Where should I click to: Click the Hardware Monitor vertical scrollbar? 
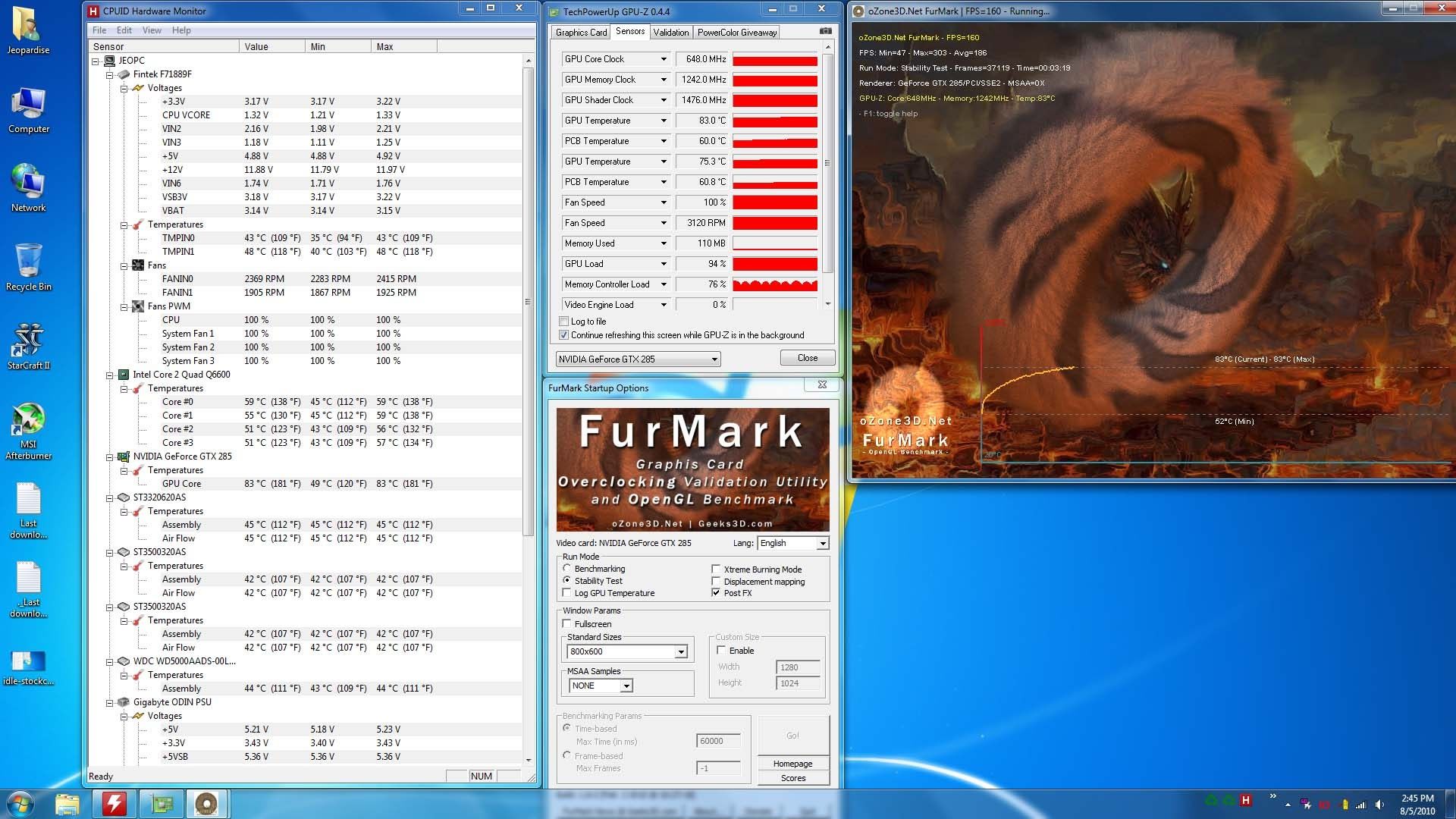pos(528,301)
